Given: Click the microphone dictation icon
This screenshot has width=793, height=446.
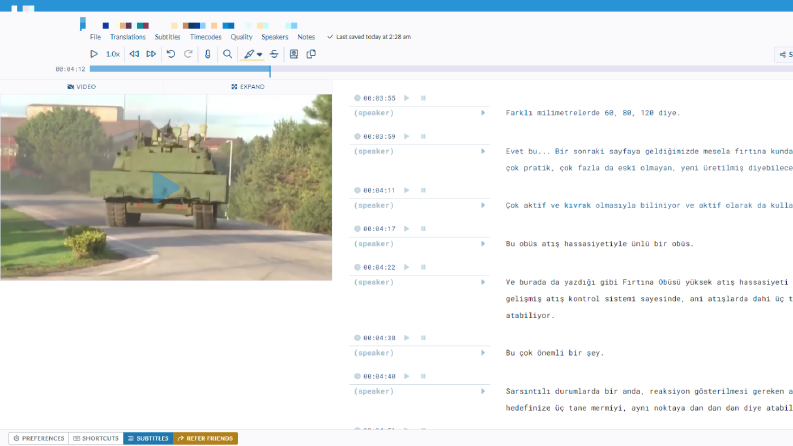Looking at the screenshot, I should tap(207, 54).
